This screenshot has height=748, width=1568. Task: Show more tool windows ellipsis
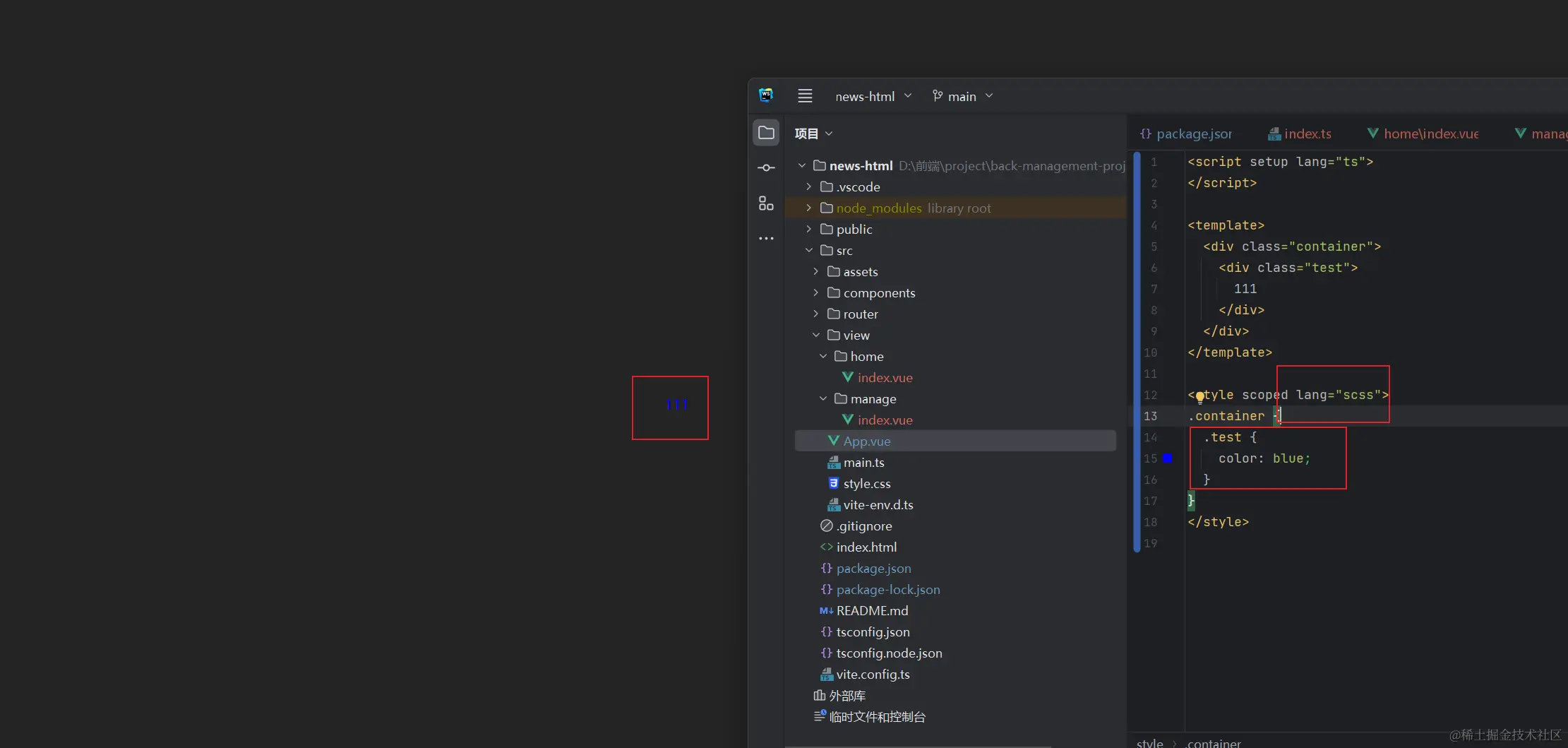pyautogui.click(x=766, y=239)
